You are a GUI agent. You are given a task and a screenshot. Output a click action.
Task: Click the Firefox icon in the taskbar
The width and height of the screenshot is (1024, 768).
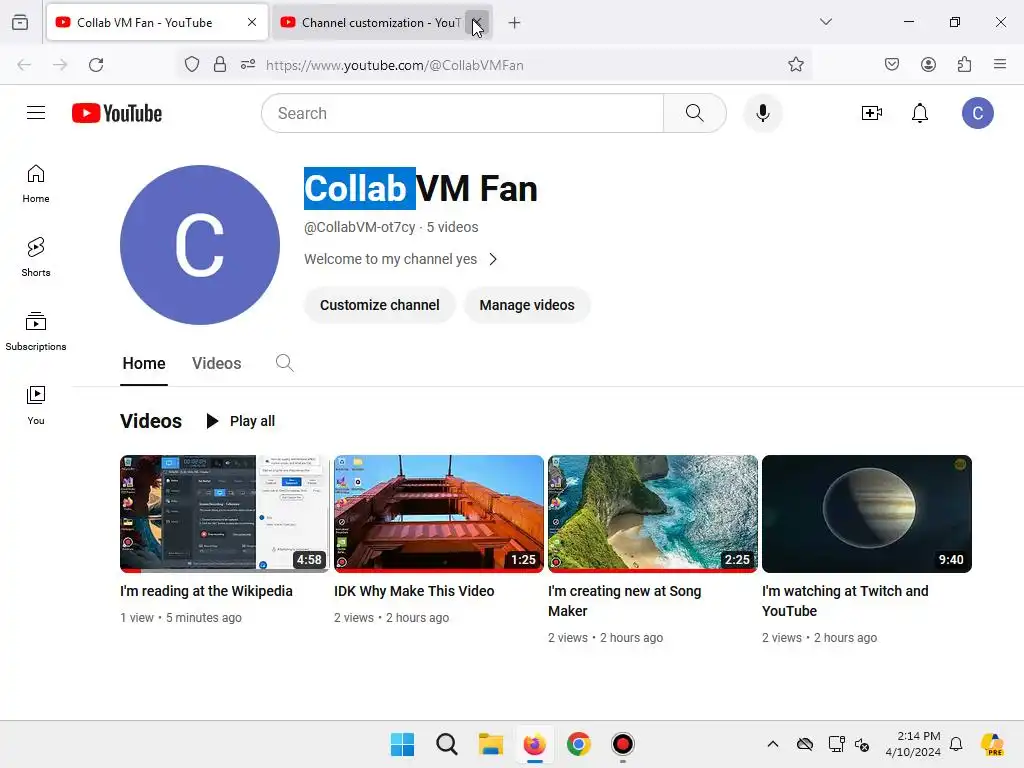535,744
